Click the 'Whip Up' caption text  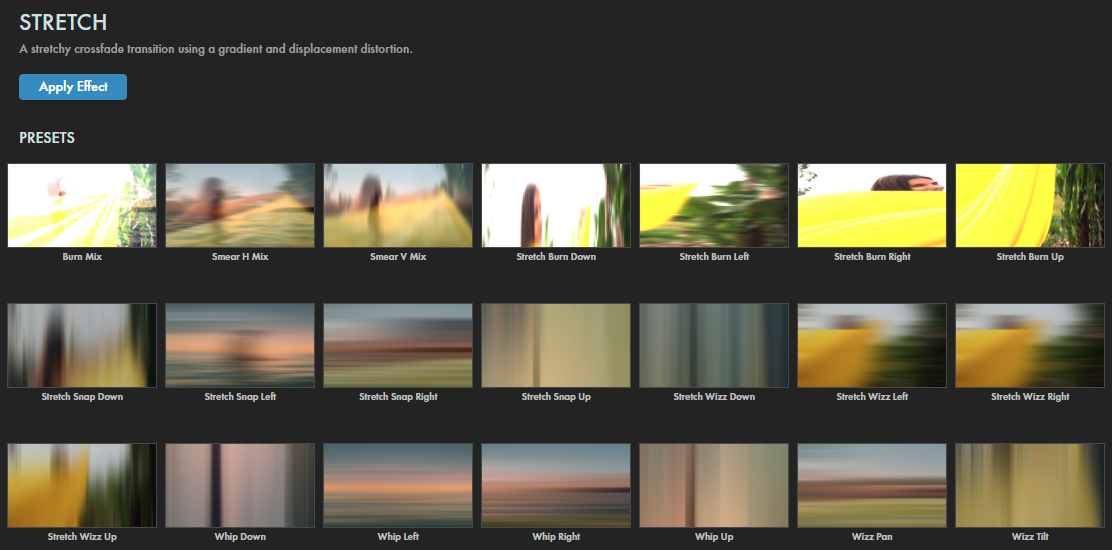[714, 537]
